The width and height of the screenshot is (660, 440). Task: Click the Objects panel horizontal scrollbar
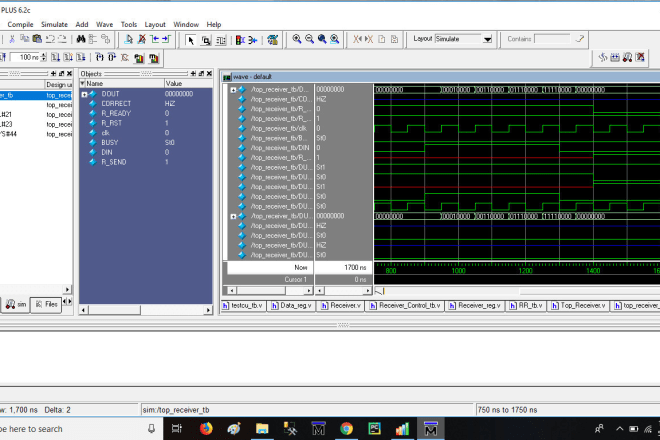coord(146,310)
